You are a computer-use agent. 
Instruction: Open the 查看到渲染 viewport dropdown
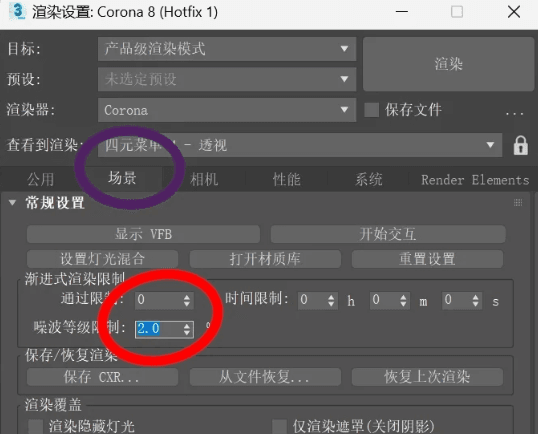point(300,145)
